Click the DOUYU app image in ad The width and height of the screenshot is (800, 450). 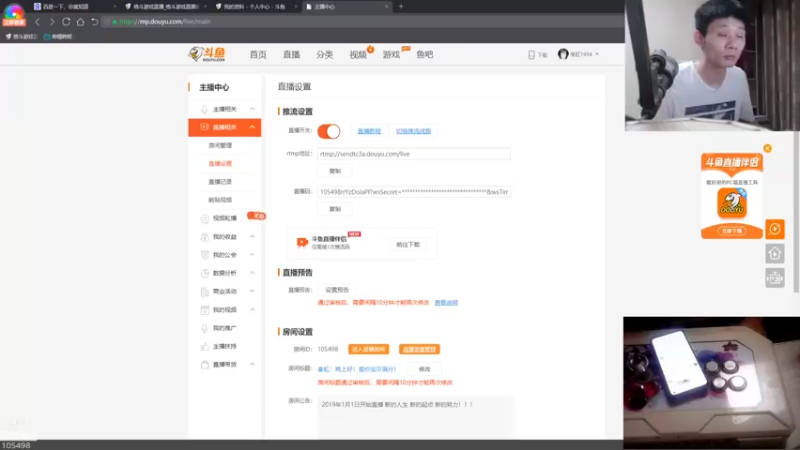click(732, 203)
